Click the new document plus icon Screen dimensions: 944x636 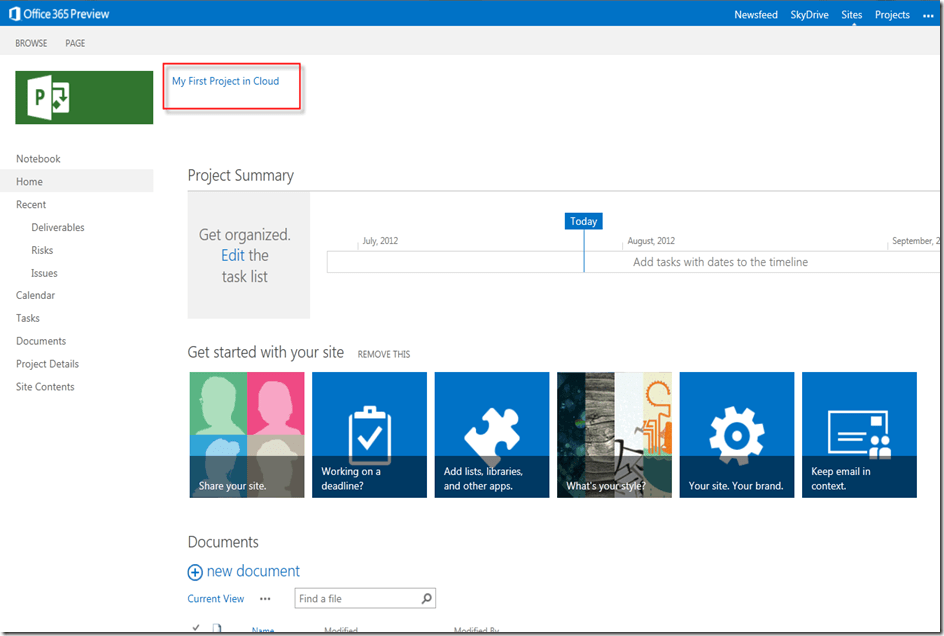coord(195,572)
